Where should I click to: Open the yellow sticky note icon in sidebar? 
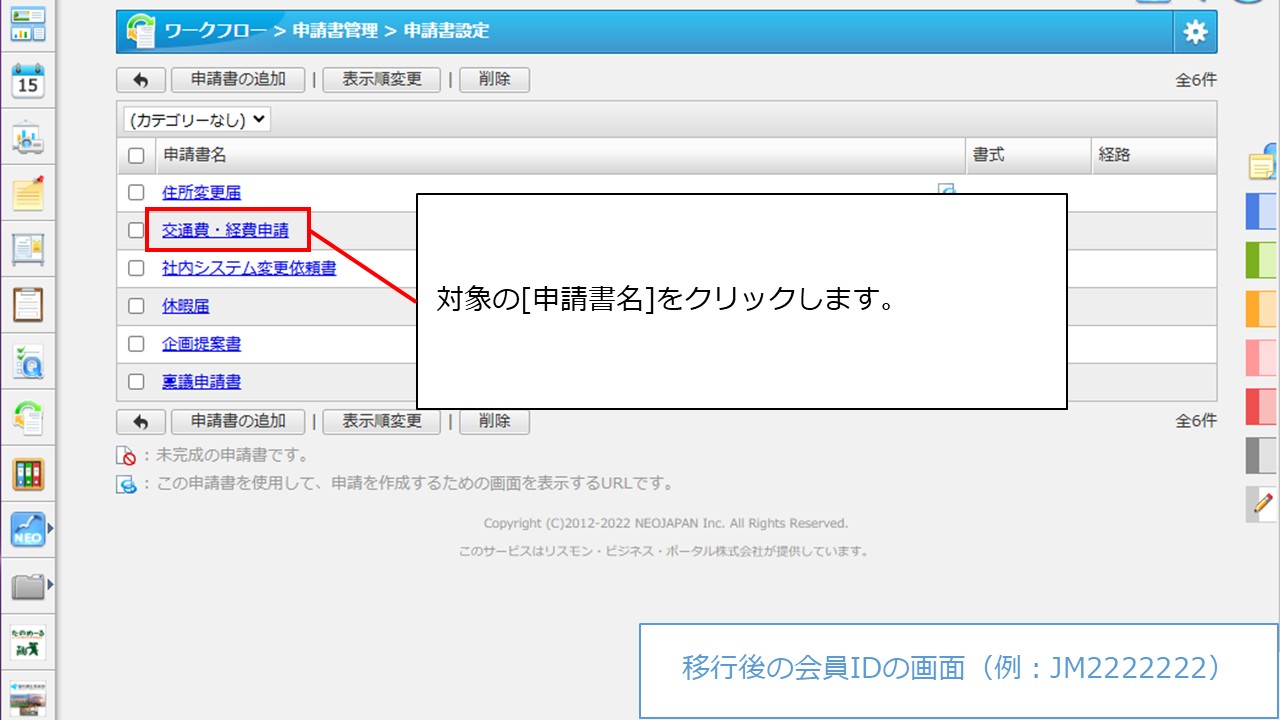28,193
